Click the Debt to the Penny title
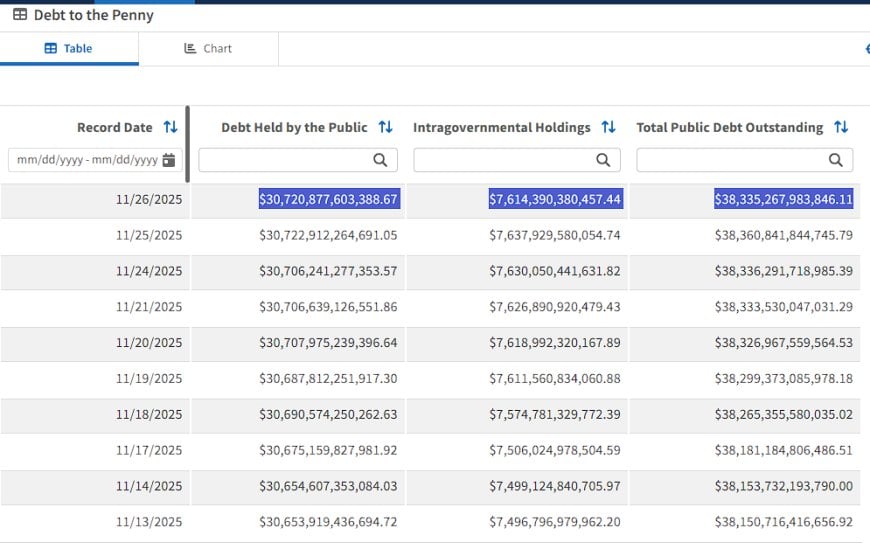 94,15
